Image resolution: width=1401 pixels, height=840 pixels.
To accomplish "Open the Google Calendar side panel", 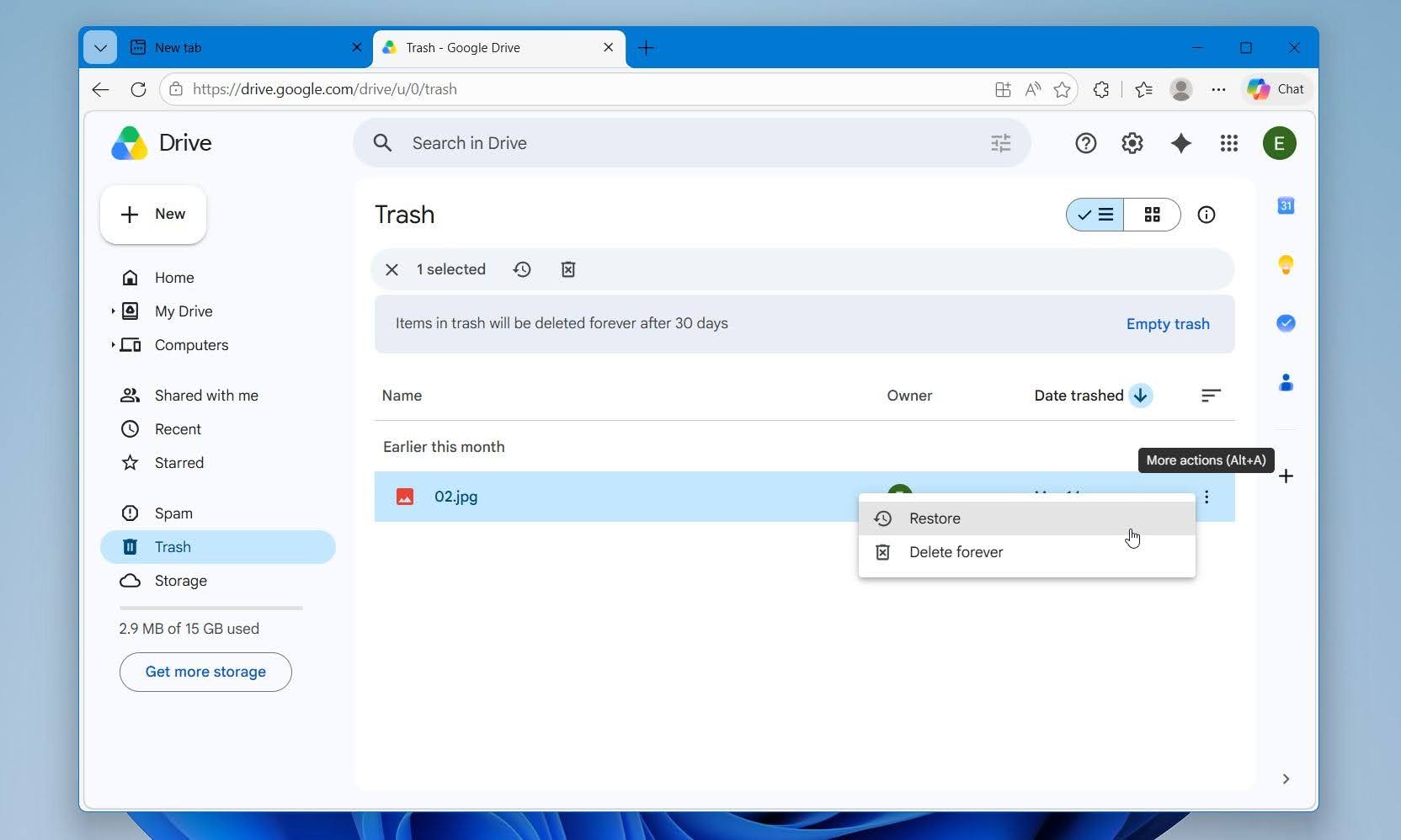I will [1286, 205].
